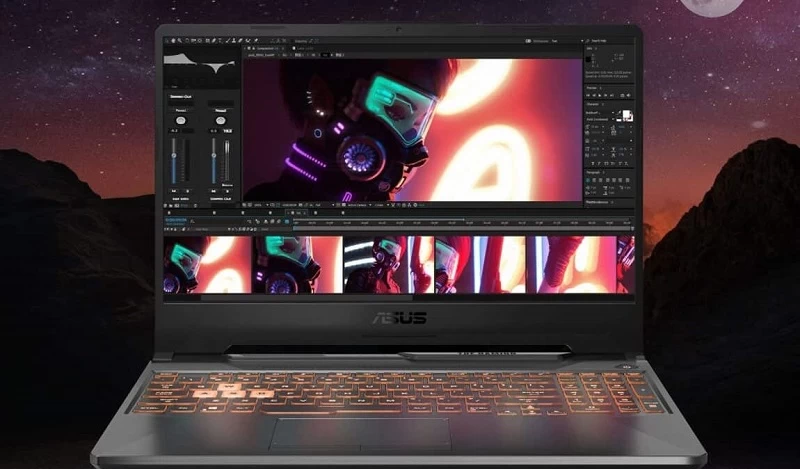Screen dimensions: 800x469
Task: Select the Composition tab above the viewer
Action: (x=265, y=47)
